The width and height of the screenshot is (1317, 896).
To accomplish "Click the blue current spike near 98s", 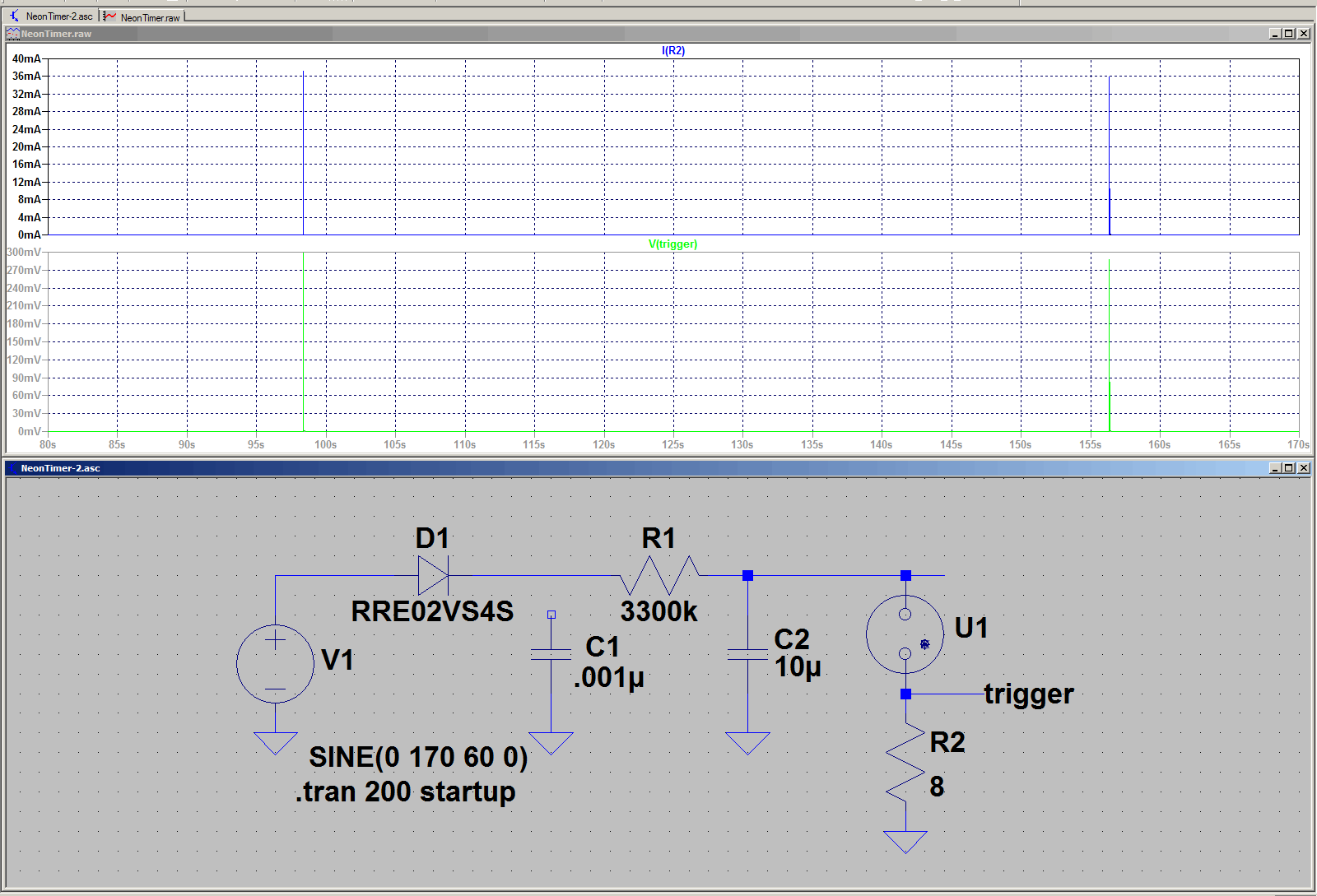I will click(x=303, y=153).
